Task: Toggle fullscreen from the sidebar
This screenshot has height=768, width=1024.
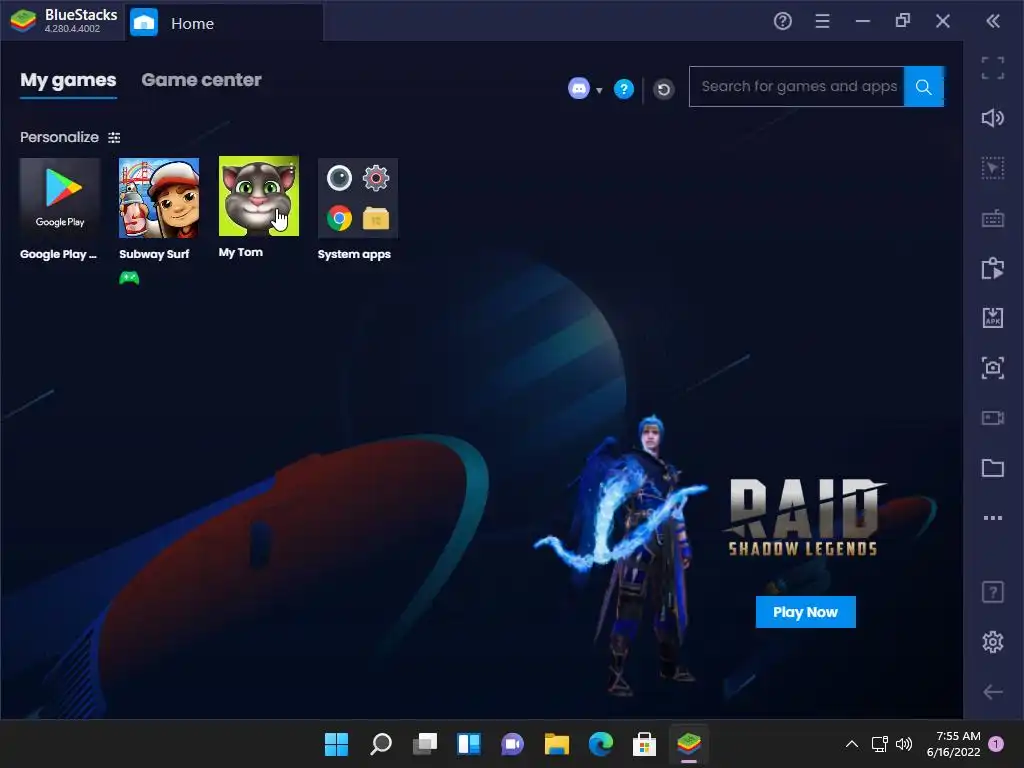Action: pos(993,68)
